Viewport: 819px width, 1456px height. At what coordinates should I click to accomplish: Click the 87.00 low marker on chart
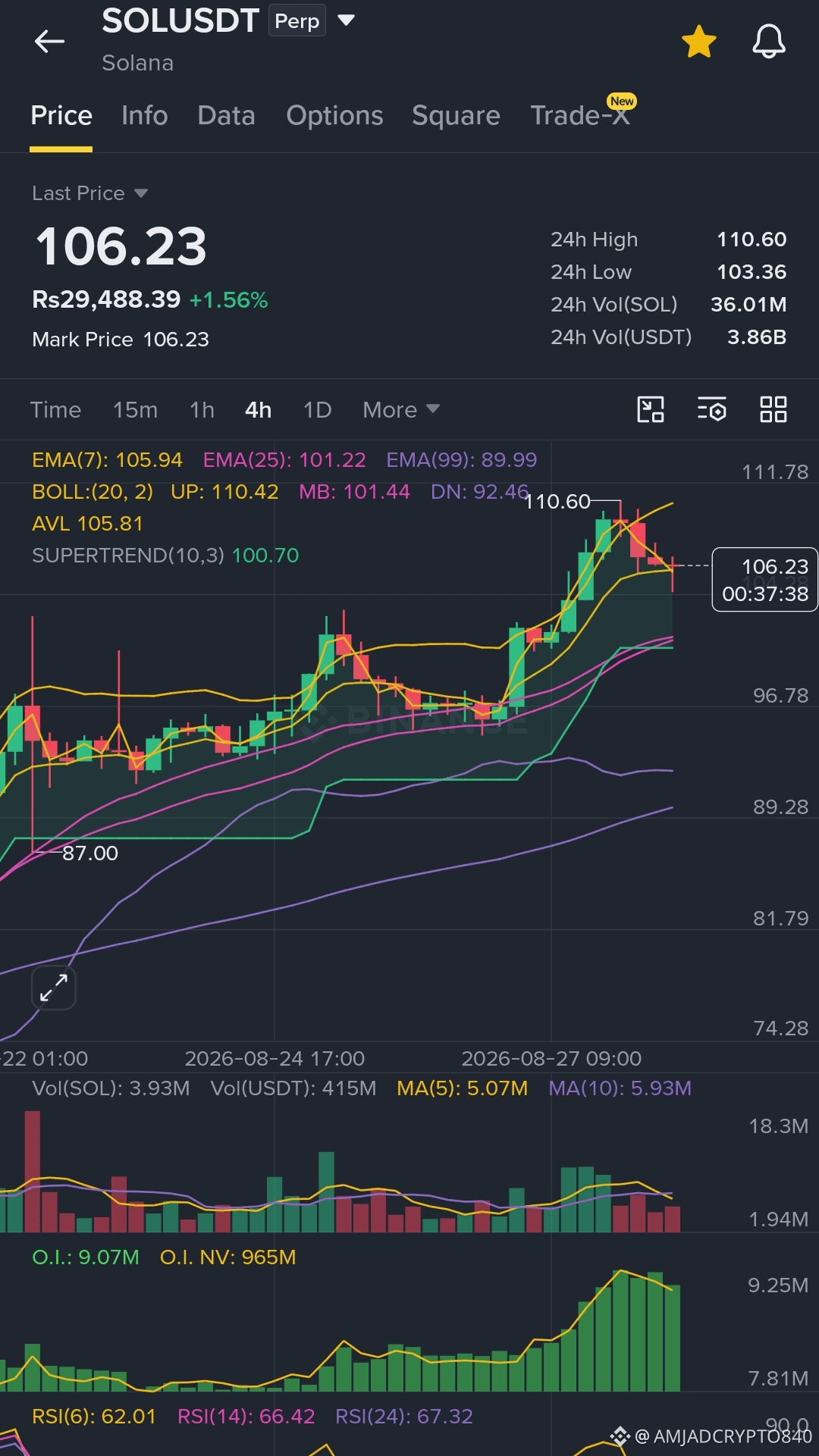(x=90, y=853)
